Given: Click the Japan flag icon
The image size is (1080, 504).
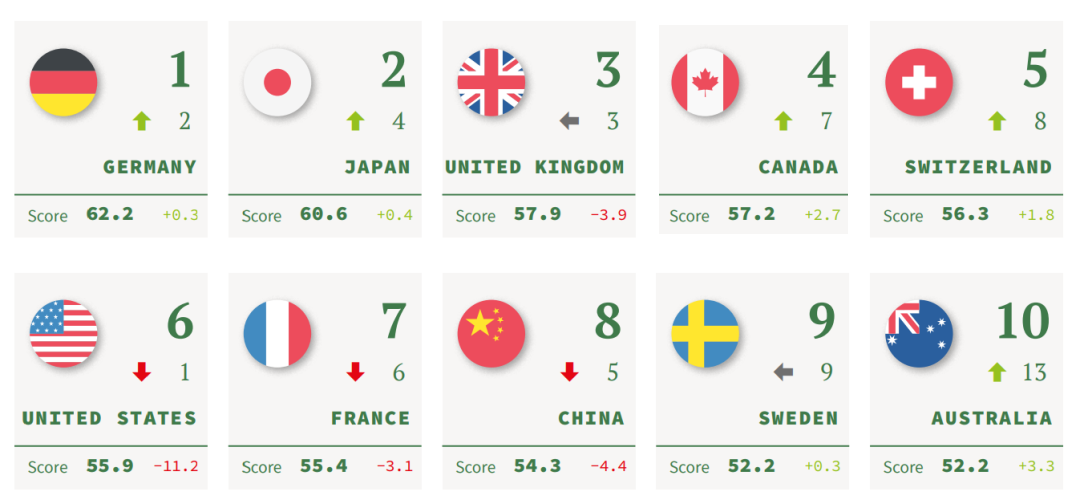Looking at the screenshot, I should 277,82.
